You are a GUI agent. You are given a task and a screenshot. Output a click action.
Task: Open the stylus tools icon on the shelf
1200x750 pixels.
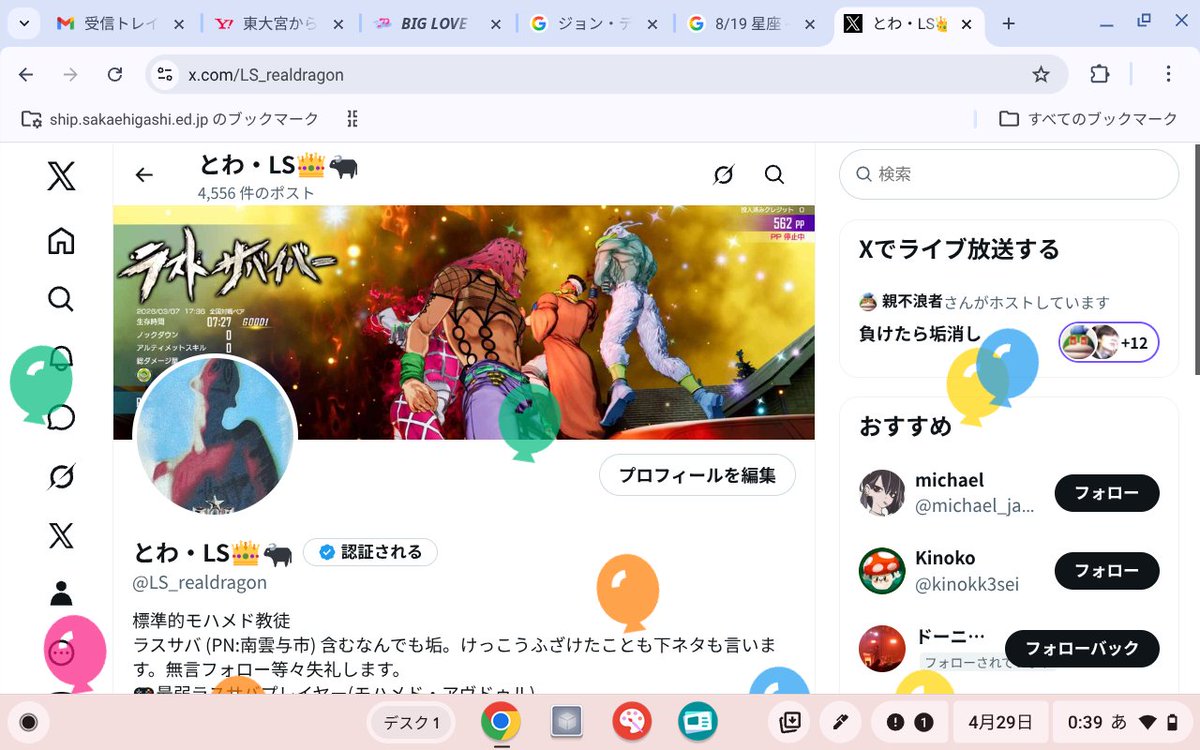pyautogui.click(x=840, y=721)
